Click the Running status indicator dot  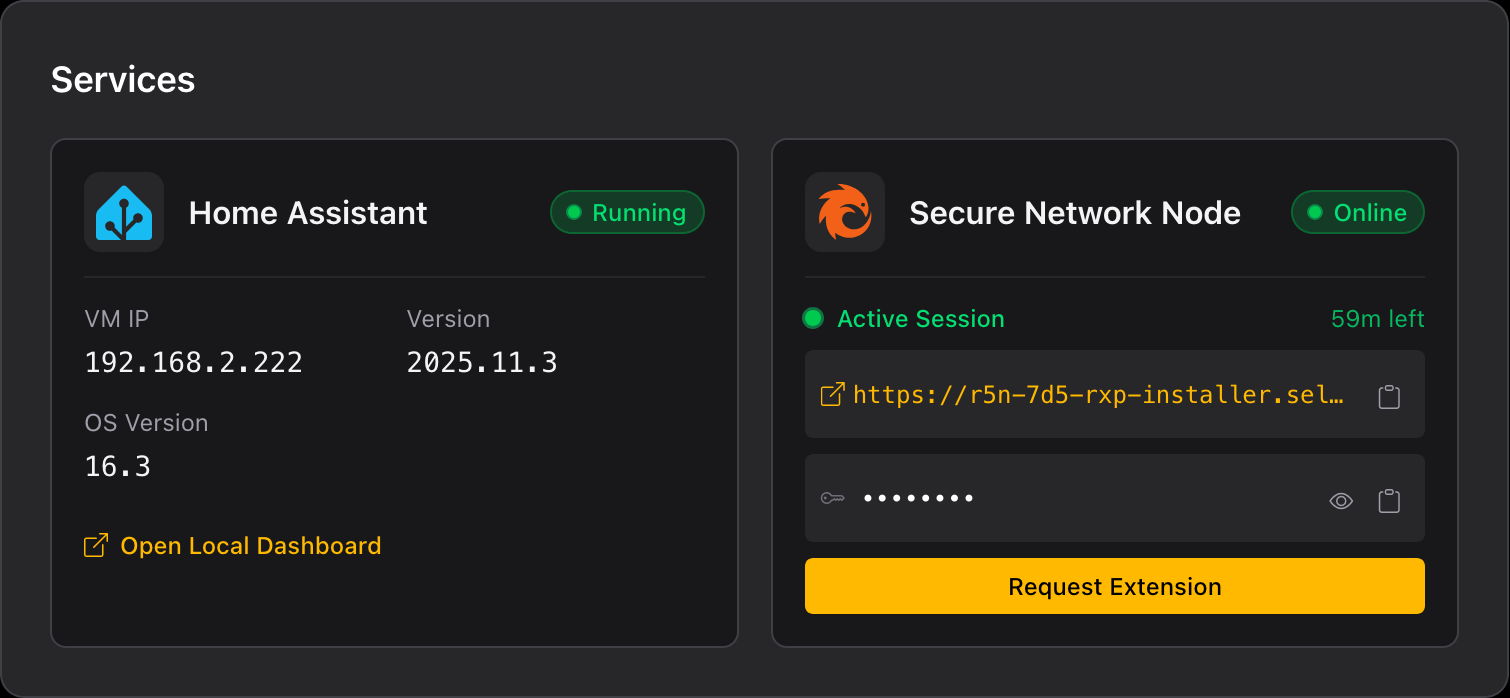(572, 212)
